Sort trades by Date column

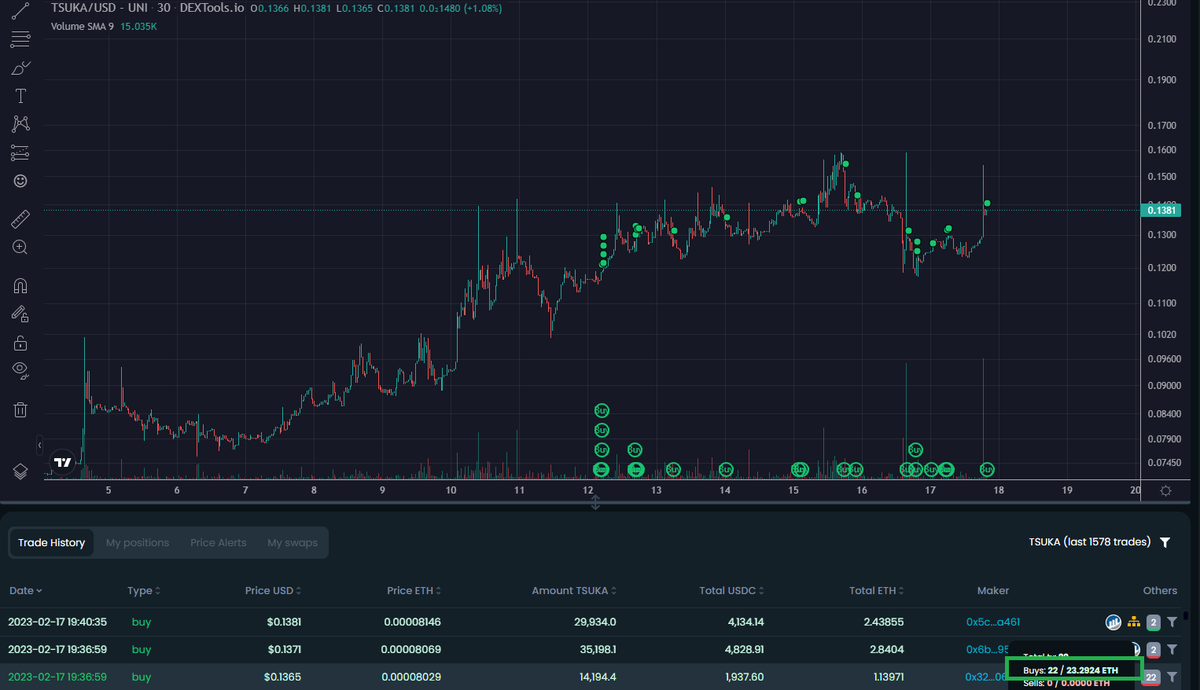click(x=26, y=591)
